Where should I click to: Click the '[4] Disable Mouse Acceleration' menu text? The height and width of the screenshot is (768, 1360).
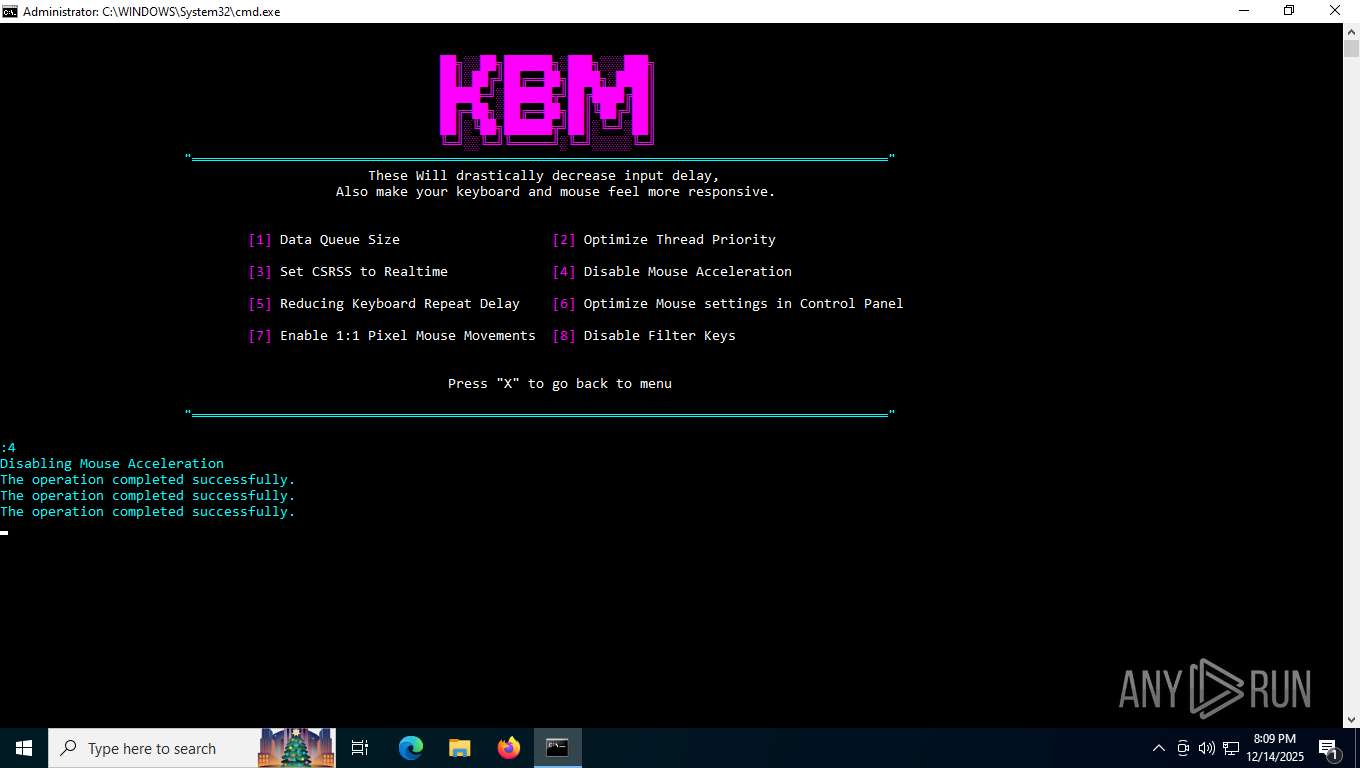click(x=672, y=272)
